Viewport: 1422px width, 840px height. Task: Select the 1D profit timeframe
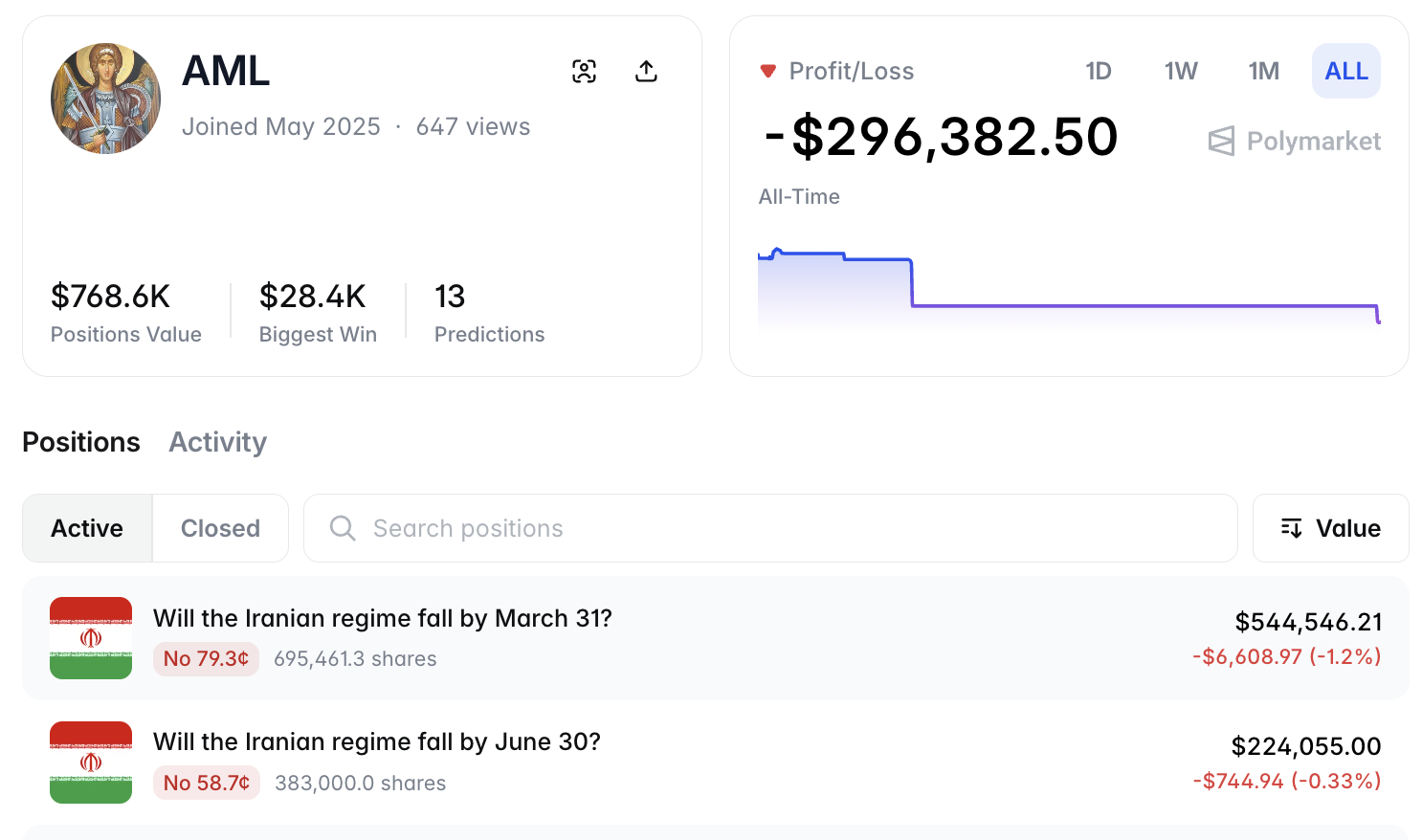(1098, 72)
